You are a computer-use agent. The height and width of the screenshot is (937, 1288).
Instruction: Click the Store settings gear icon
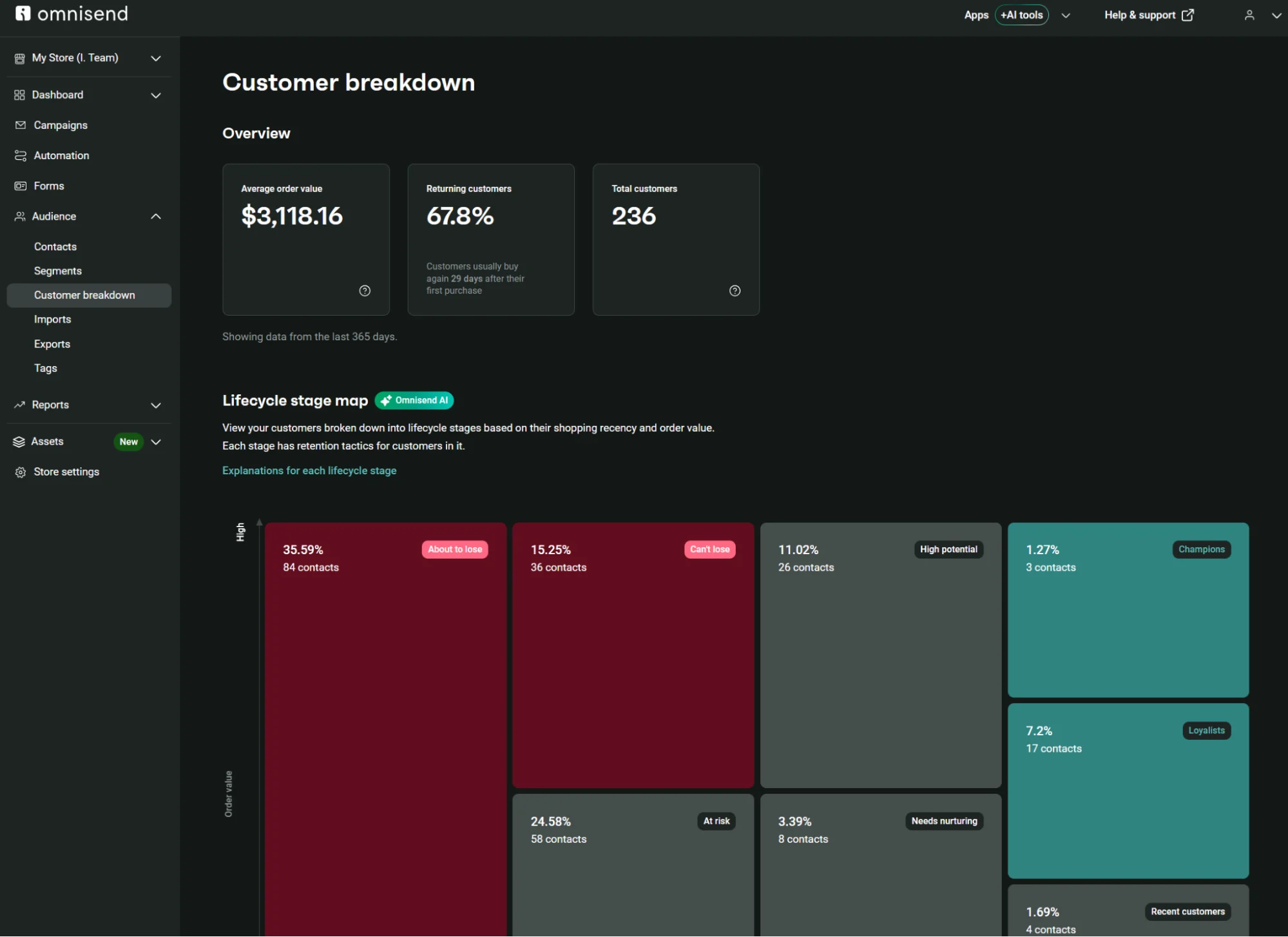tap(21, 472)
